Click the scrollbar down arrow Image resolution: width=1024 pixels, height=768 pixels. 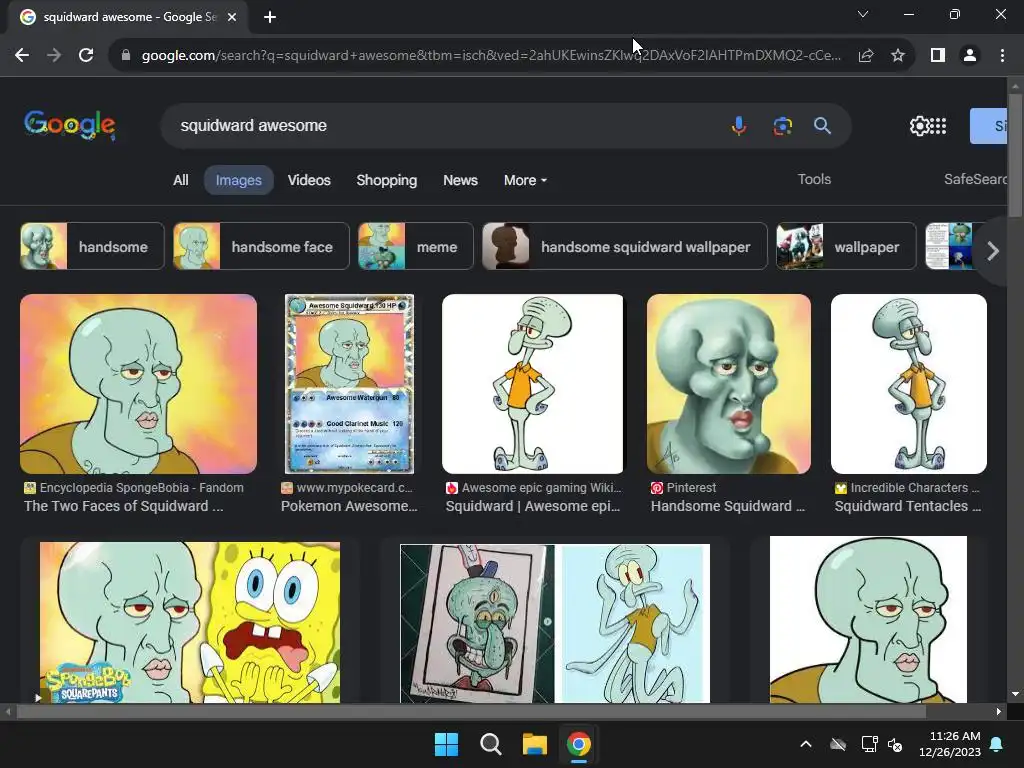[1015, 694]
